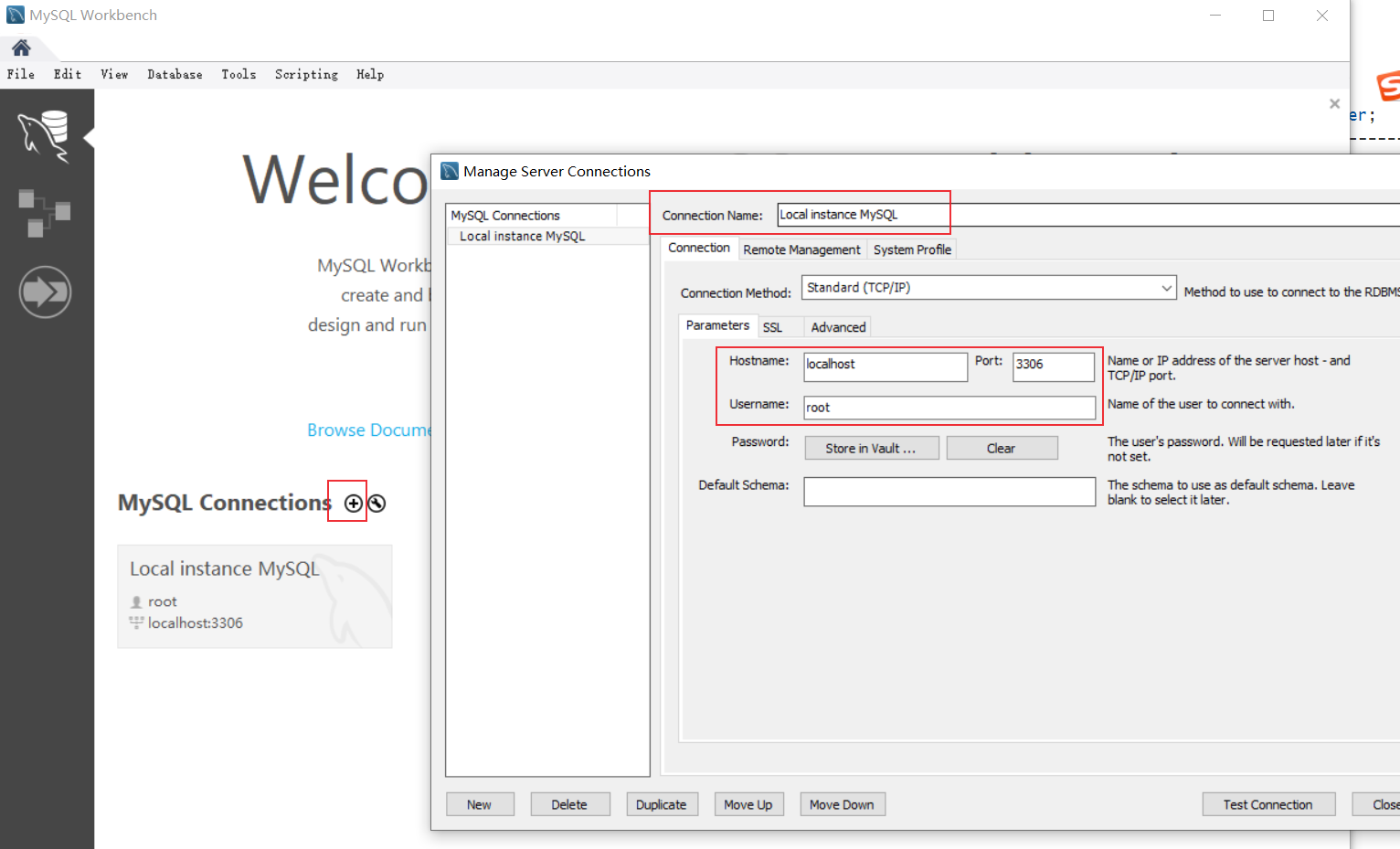Open the File menu
This screenshot has height=849, width=1400.
click(21, 75)
